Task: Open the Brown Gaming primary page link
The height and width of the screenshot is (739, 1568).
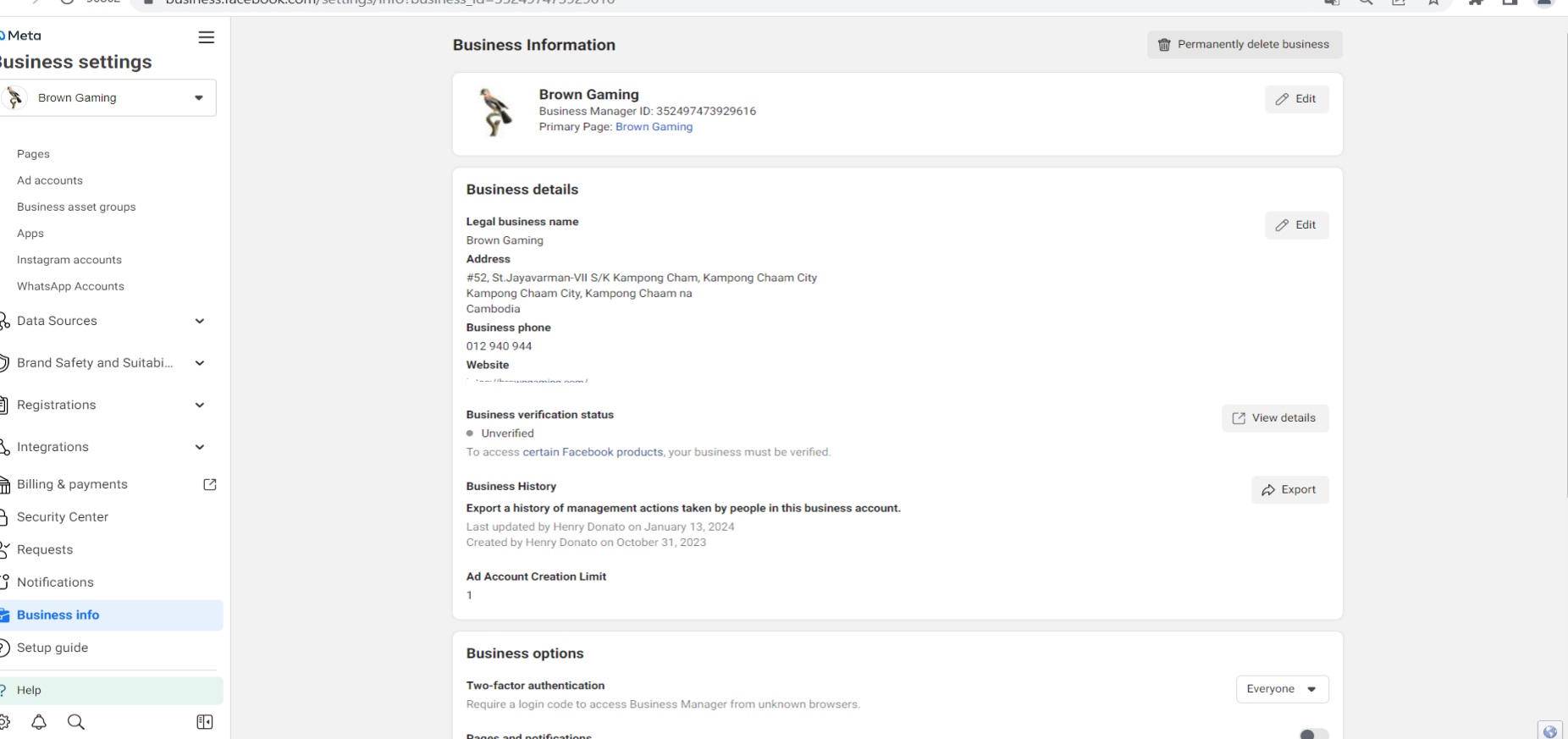Action: tap(654, 127)
